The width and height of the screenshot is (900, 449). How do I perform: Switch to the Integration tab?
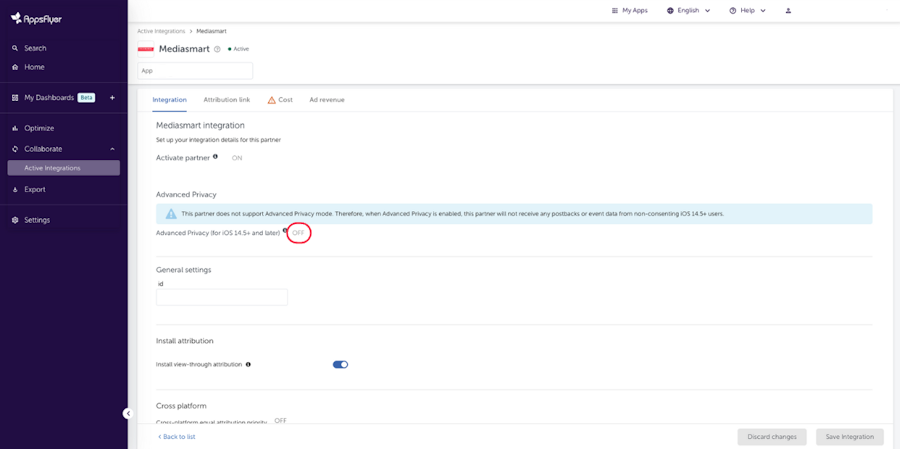169,100
